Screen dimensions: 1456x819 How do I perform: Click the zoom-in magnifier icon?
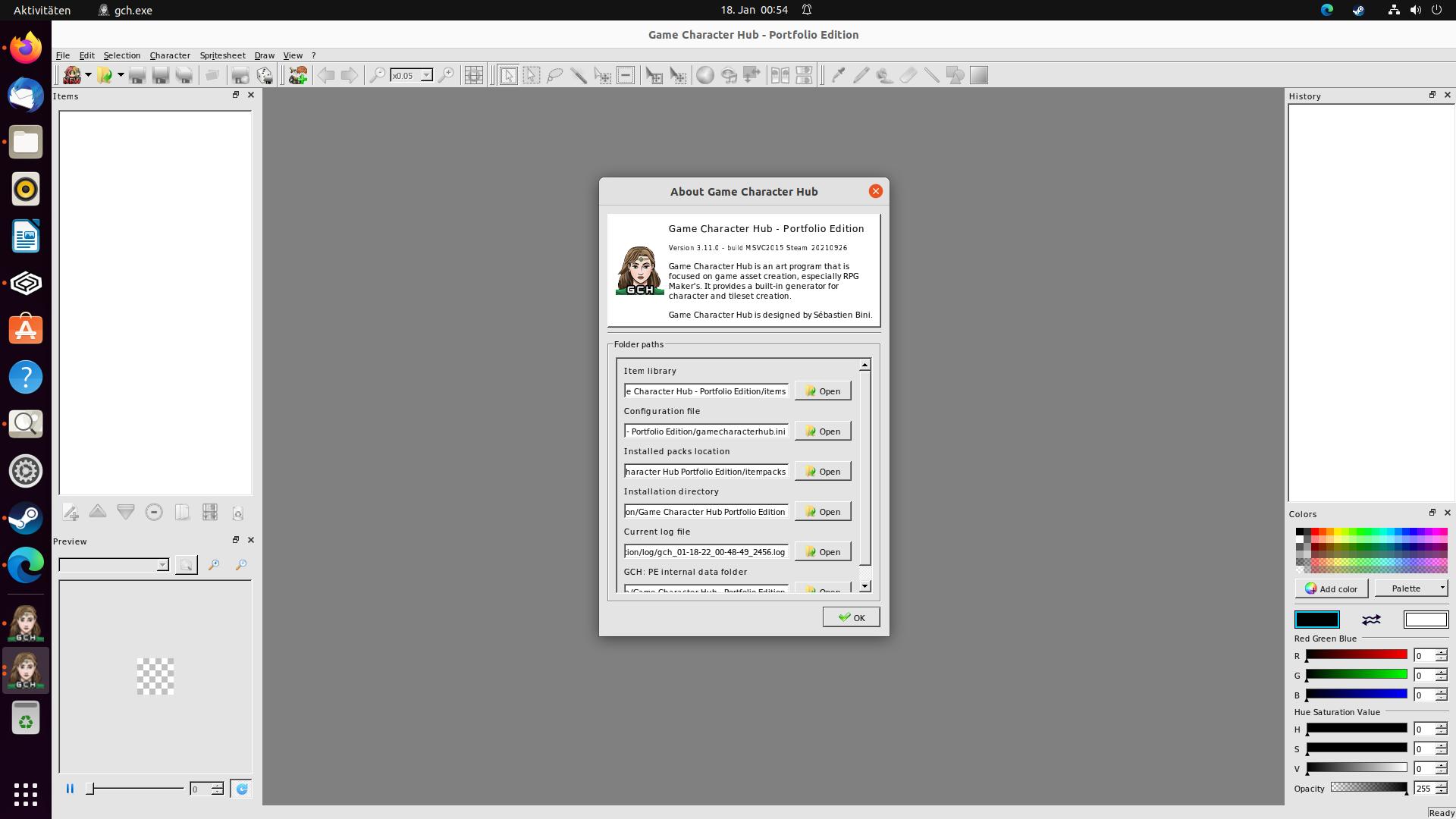pyautogui.click(x=447, y=75)
